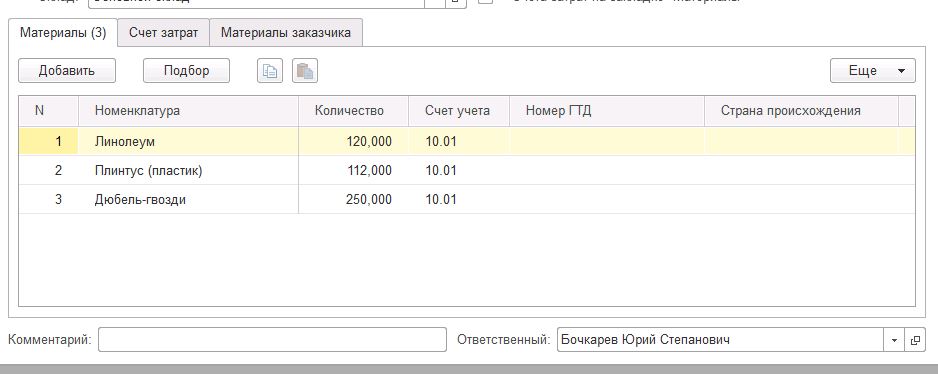This screenshot has height=374, width=938.
Task: Click the Номенклатура column header
Action: pos(188,111)
